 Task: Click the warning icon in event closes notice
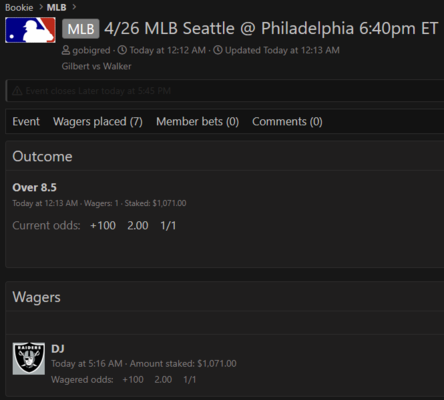coord(17,91)
